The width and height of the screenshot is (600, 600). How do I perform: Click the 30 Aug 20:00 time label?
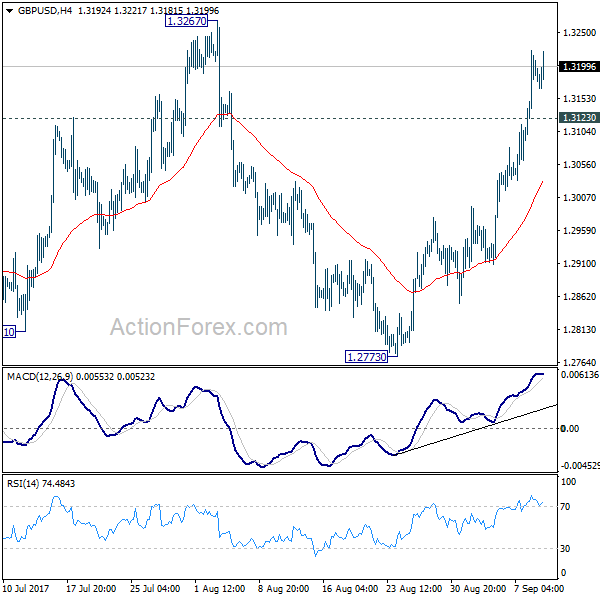[478, 589]
